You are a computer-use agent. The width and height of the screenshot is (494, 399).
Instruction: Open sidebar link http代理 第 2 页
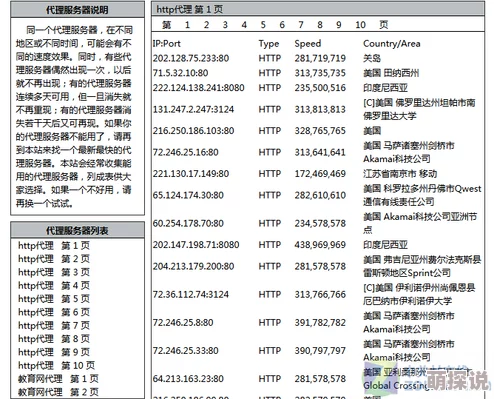(x=54, y=259)
